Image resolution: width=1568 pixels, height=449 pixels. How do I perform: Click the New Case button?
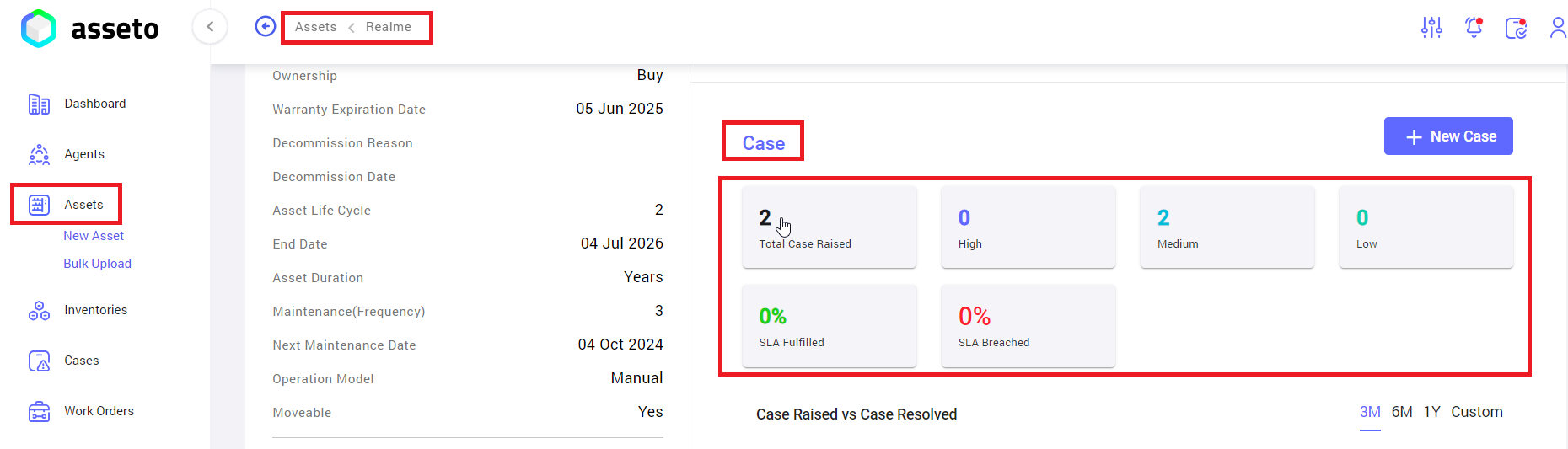coord(1448,136)
